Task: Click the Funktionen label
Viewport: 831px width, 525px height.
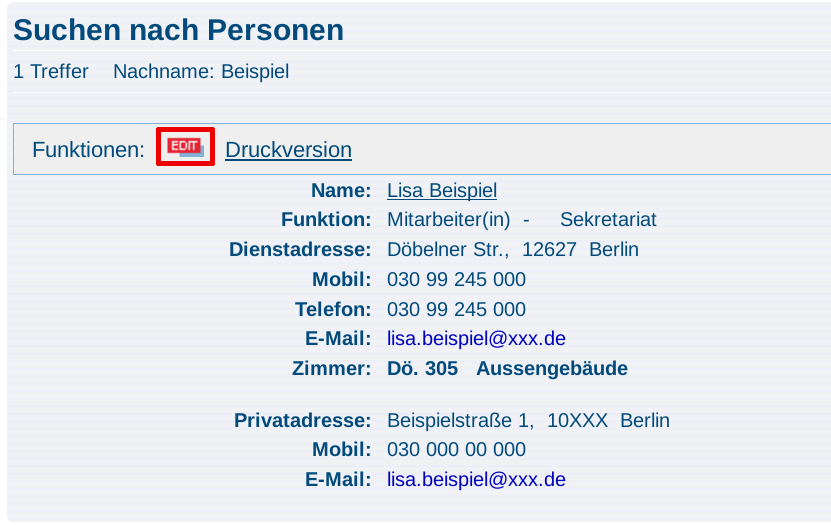Action: coord(89,150)
